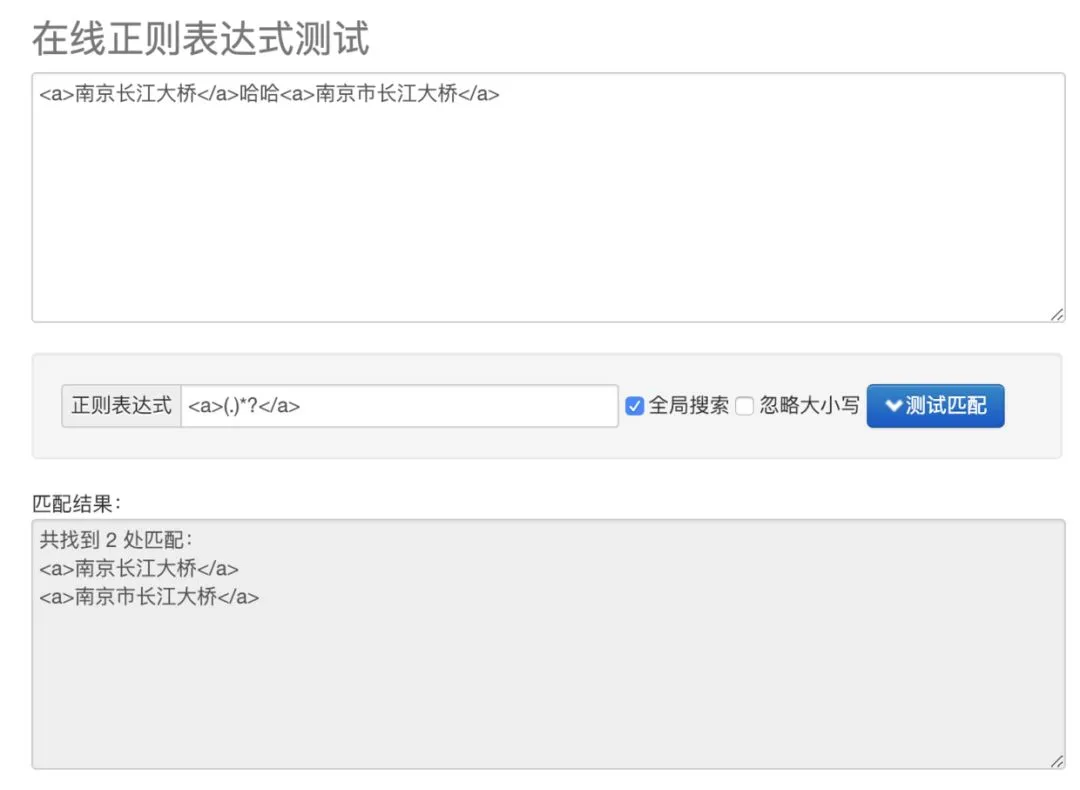Toggle 全局搜索 search mode off
This screenshot has height=790, width=1080.
(635, 405)
